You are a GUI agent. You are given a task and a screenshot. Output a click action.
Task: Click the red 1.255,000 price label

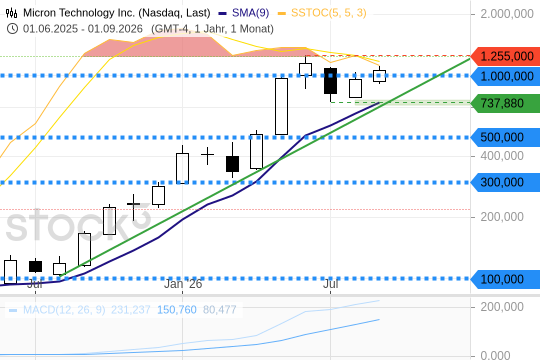[x=505, y=56]
